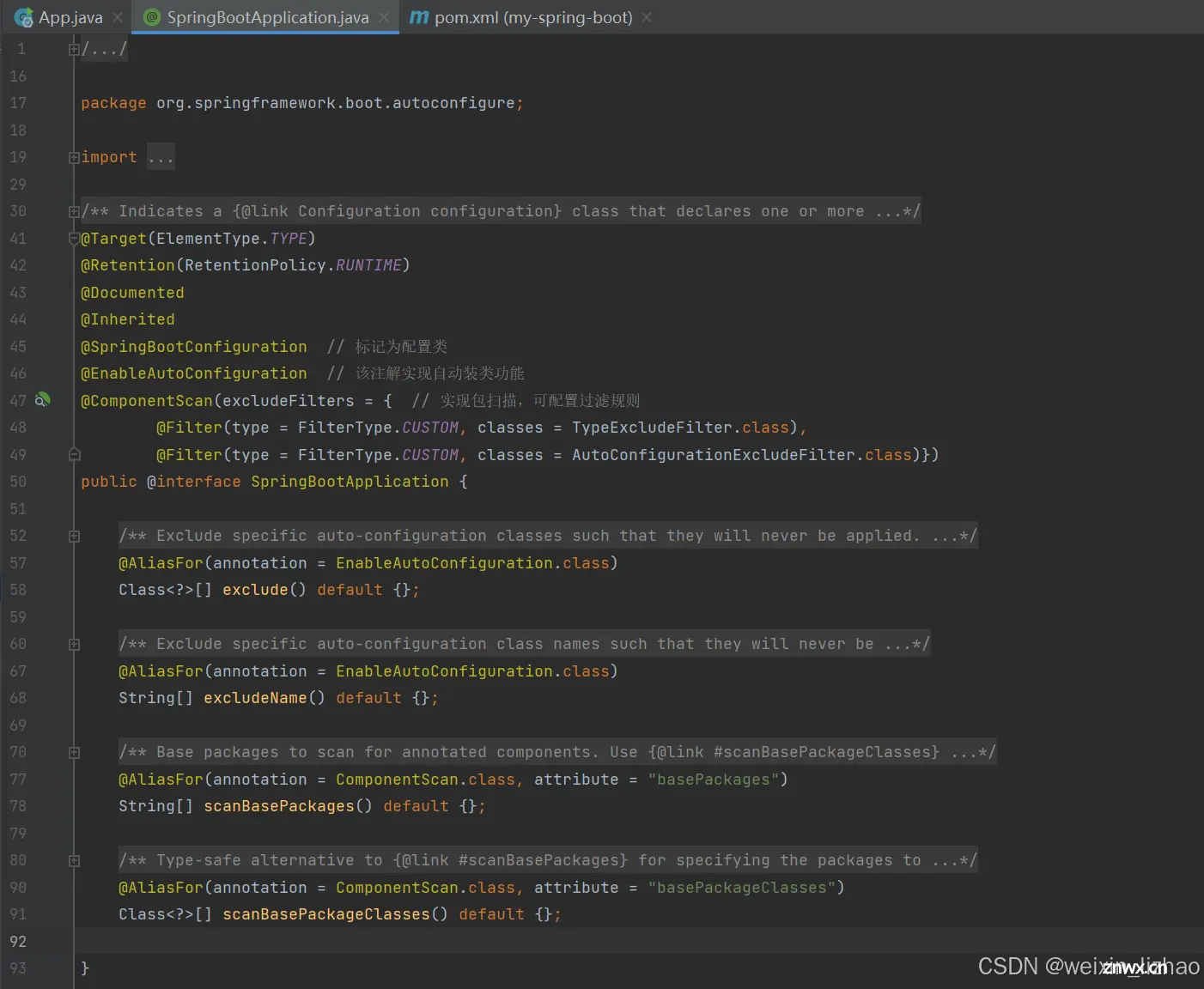The width and height of the screenshot is (1204, 989).
Task: Click the closing brace on line 93
Action: [x=85, y=968]
